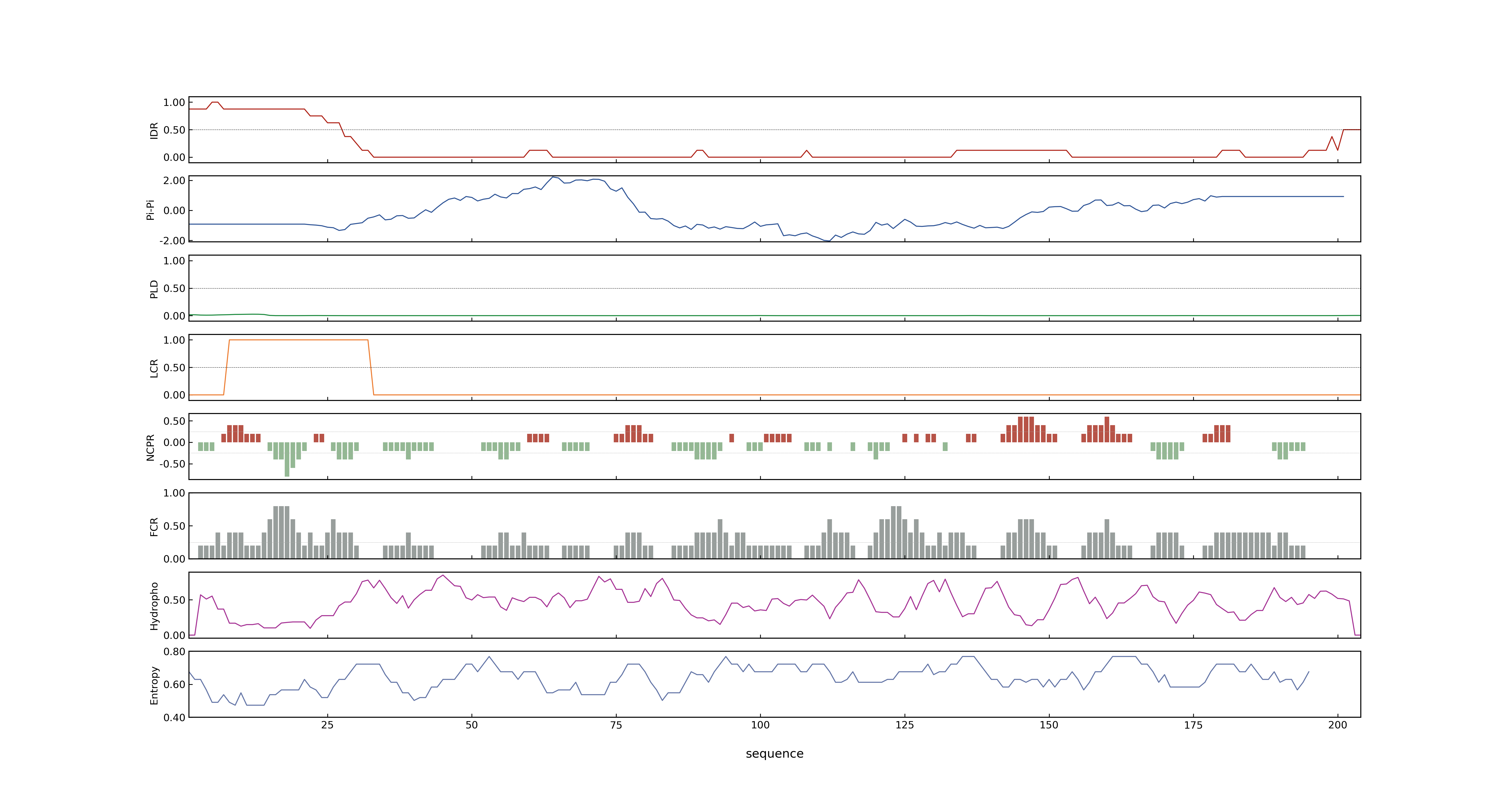The width and height of the screenshot is (1512, 806).
Task: Click the x-axis tick label 200
Action: point(1338,725)
